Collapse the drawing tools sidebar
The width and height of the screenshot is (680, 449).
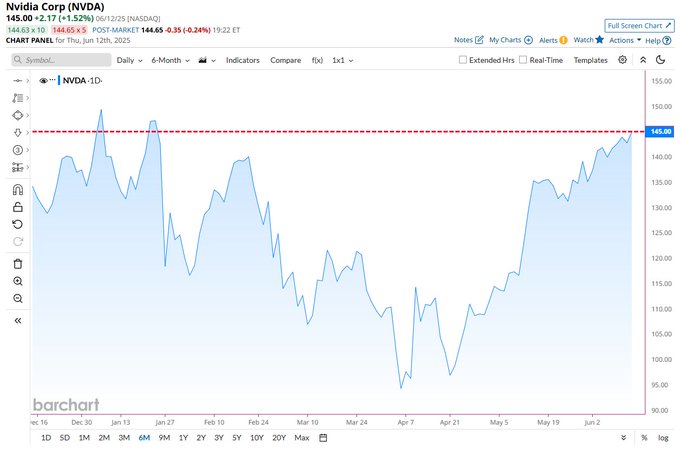pyautogui.click(x=17, y=321)
